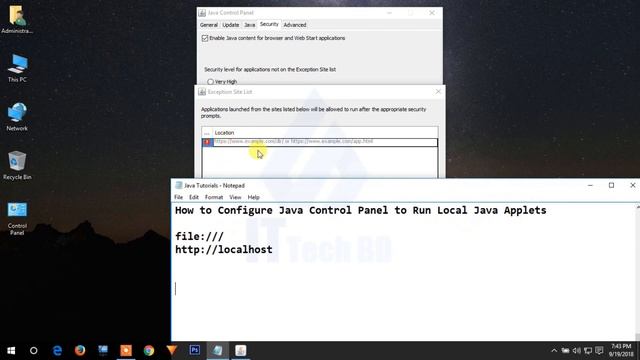Show hidden system tray icons
640x360 pixels.
[554, 351]
